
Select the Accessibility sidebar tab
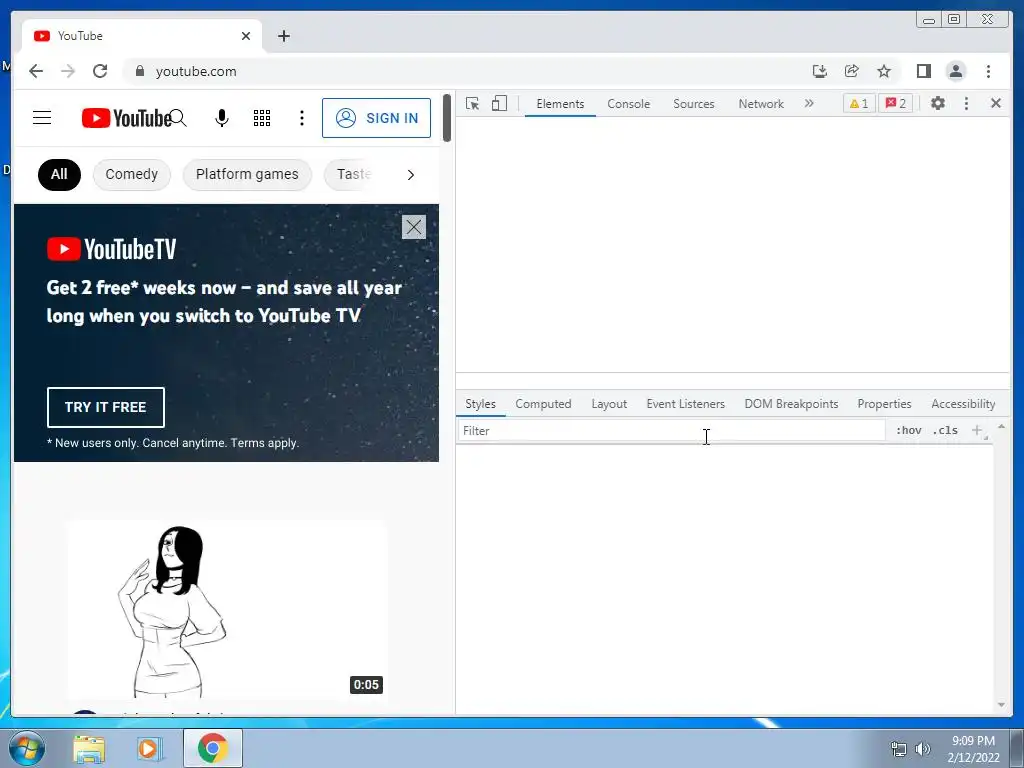click(963, 404)
